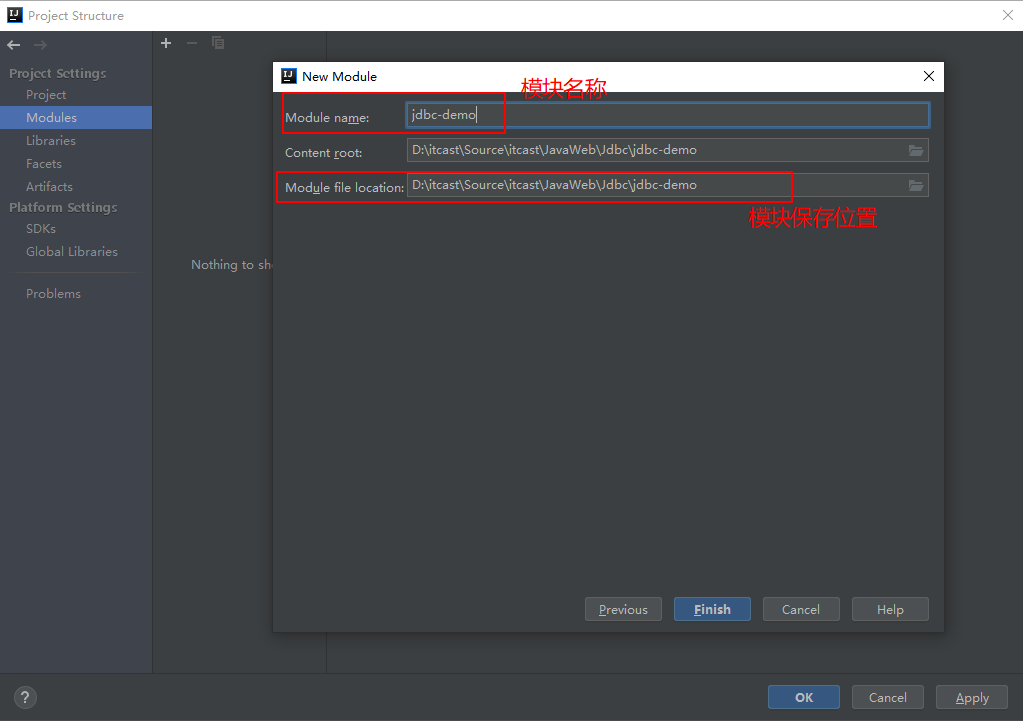Select SDKs under Platform Settings
This screenshot has height=721, width=1023.
[x=41, y=229]
